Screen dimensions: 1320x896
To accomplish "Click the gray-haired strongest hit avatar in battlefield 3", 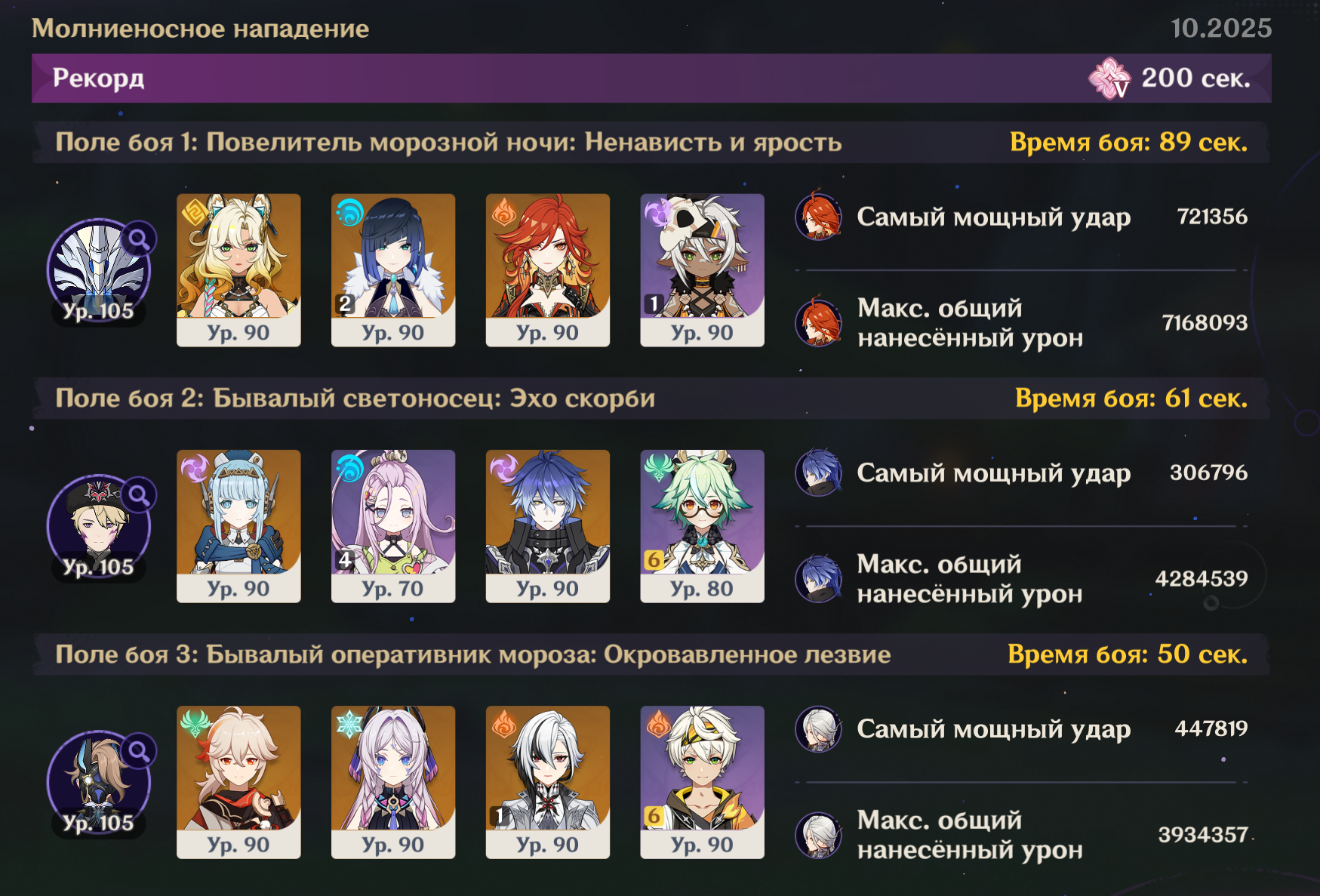I will click(819, 729).
